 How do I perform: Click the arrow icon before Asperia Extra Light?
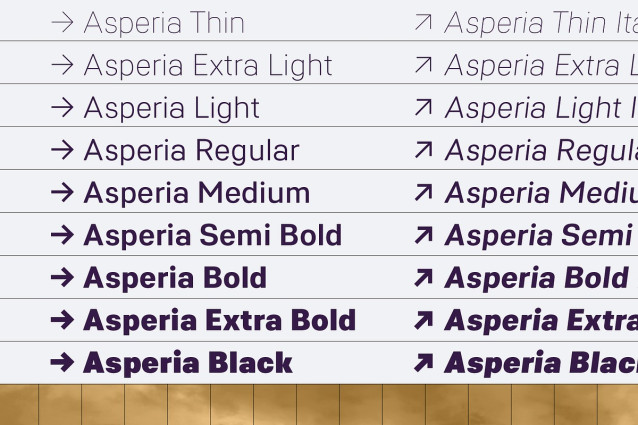62,66
